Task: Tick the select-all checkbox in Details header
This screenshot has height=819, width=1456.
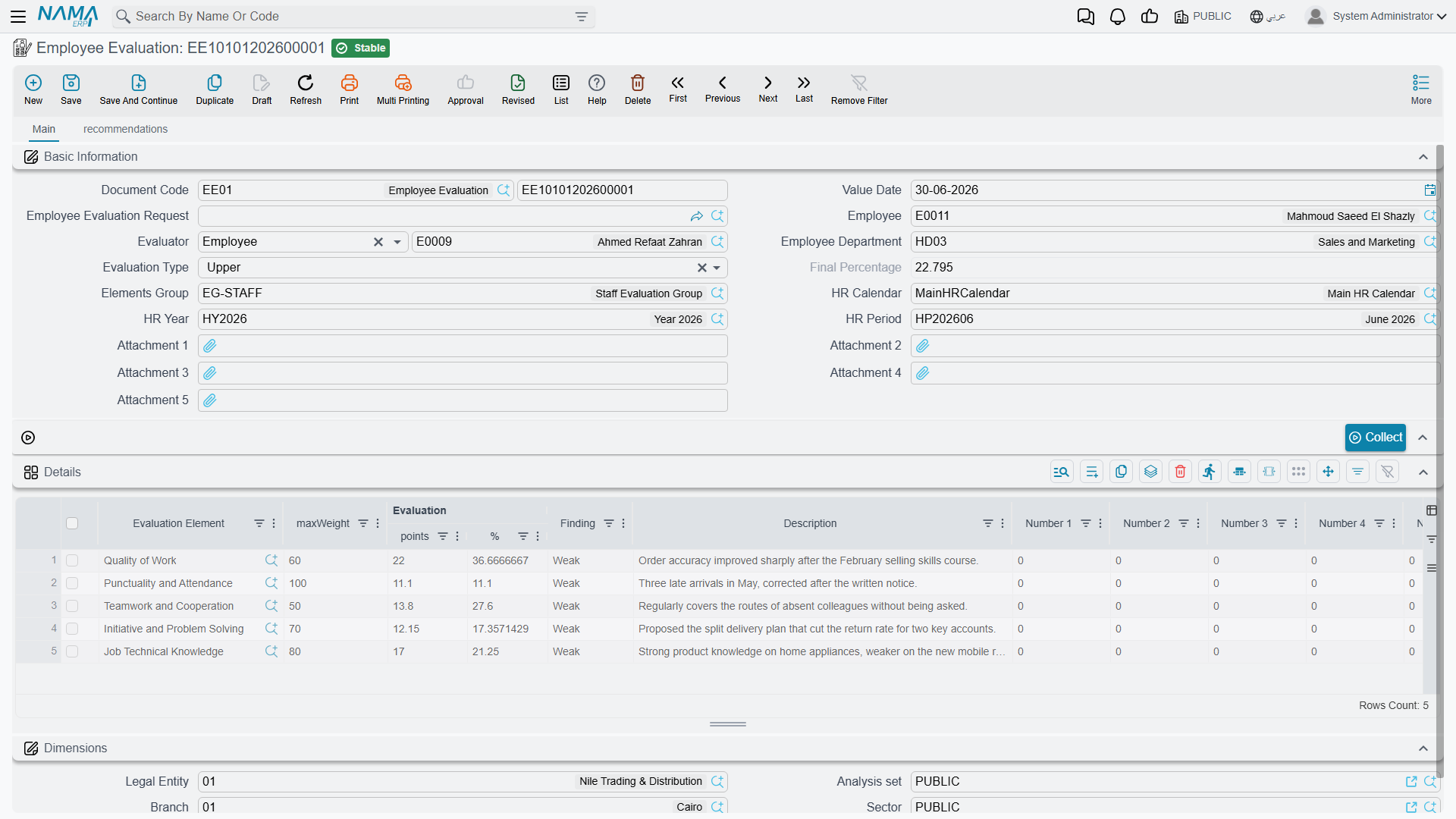Action: [x=72, y=523]
